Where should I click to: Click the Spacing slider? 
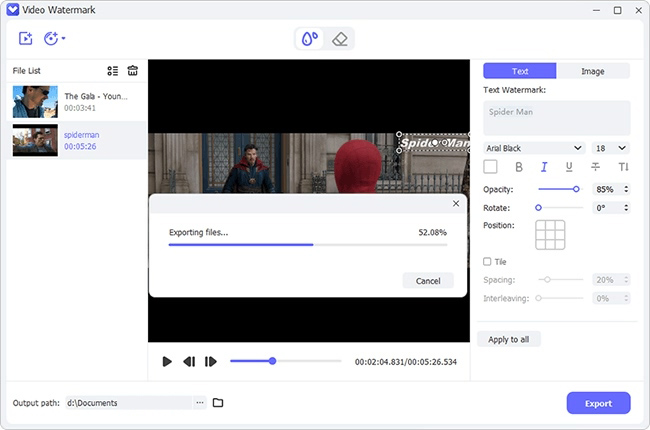560,279
